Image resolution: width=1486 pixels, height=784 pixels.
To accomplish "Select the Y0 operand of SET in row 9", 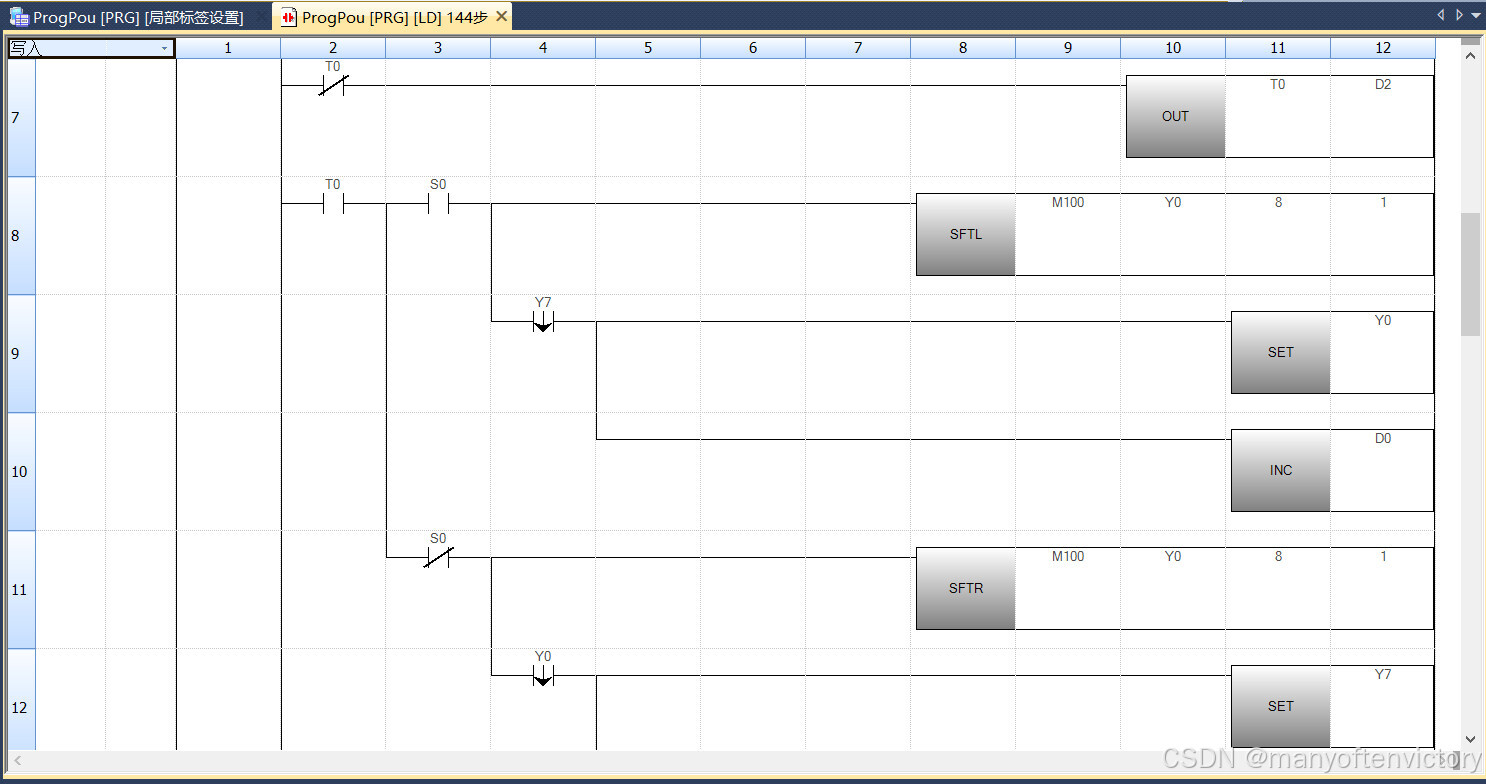I will click(x=1383, y=321).
